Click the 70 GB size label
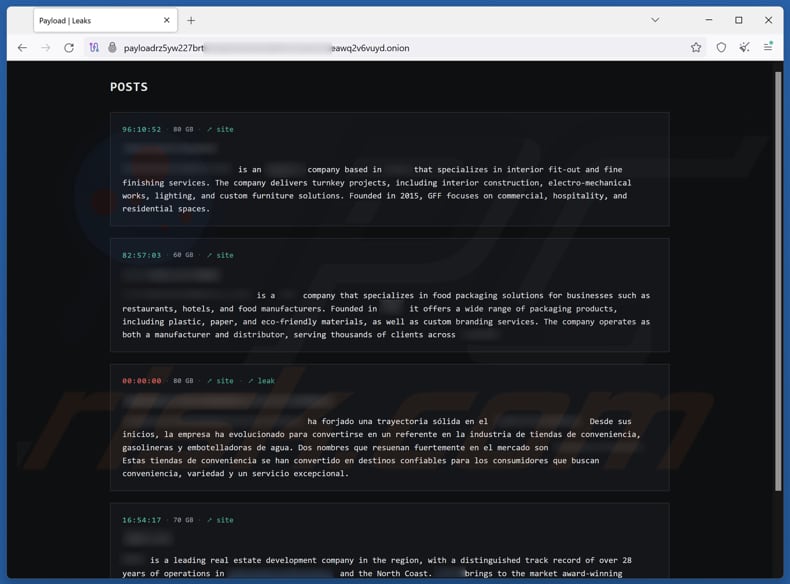Viewport: 790px width, 584px height. click(183, 520)
